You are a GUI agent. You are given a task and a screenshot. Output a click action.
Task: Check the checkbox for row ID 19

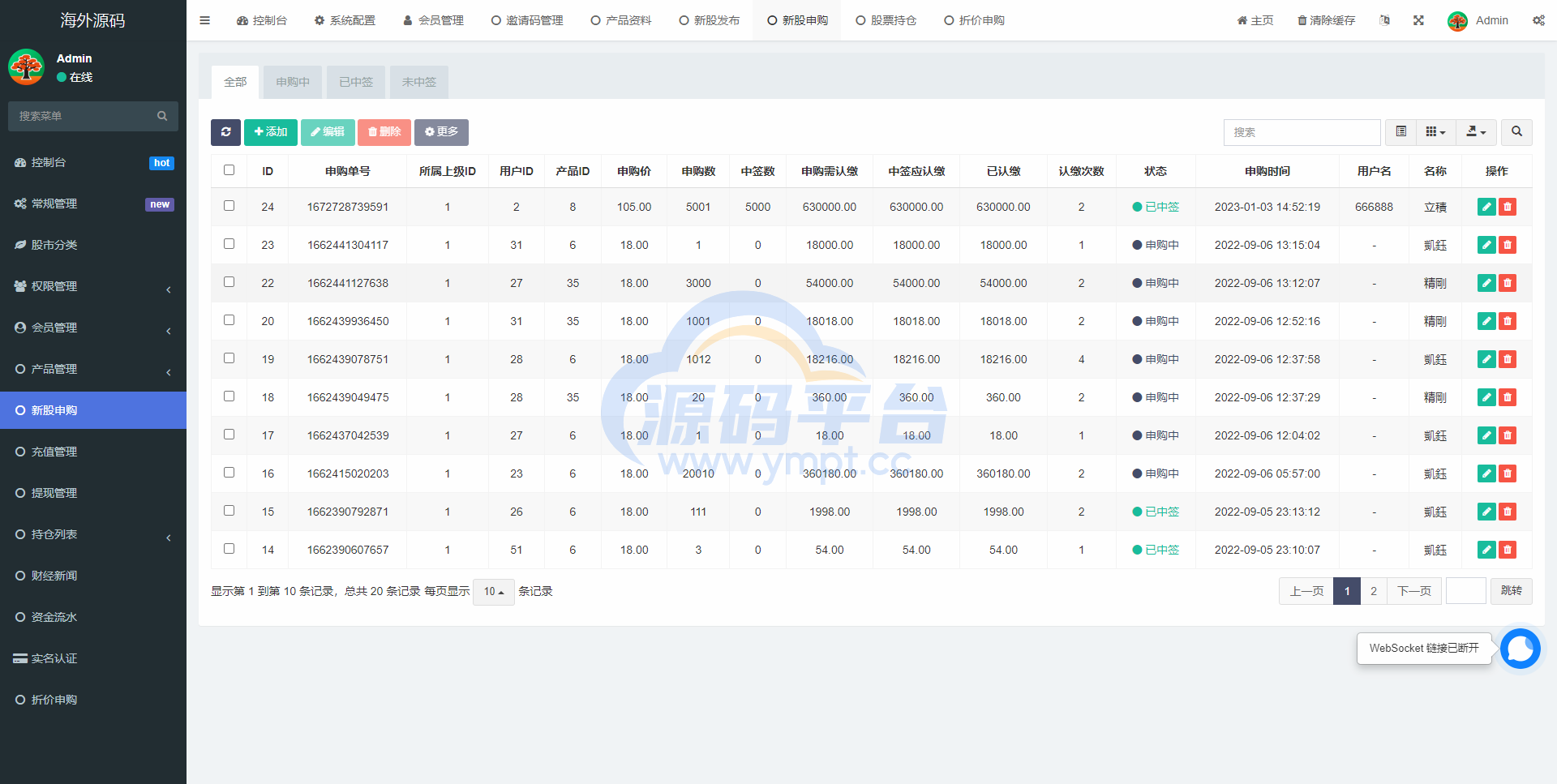click(229, 358)
